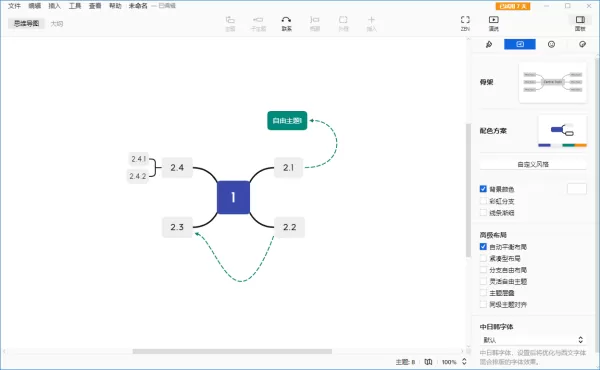The width and height of the screenshot is (600, 370).
Task: Open the 查看 menu
Action: coord(95,6)
